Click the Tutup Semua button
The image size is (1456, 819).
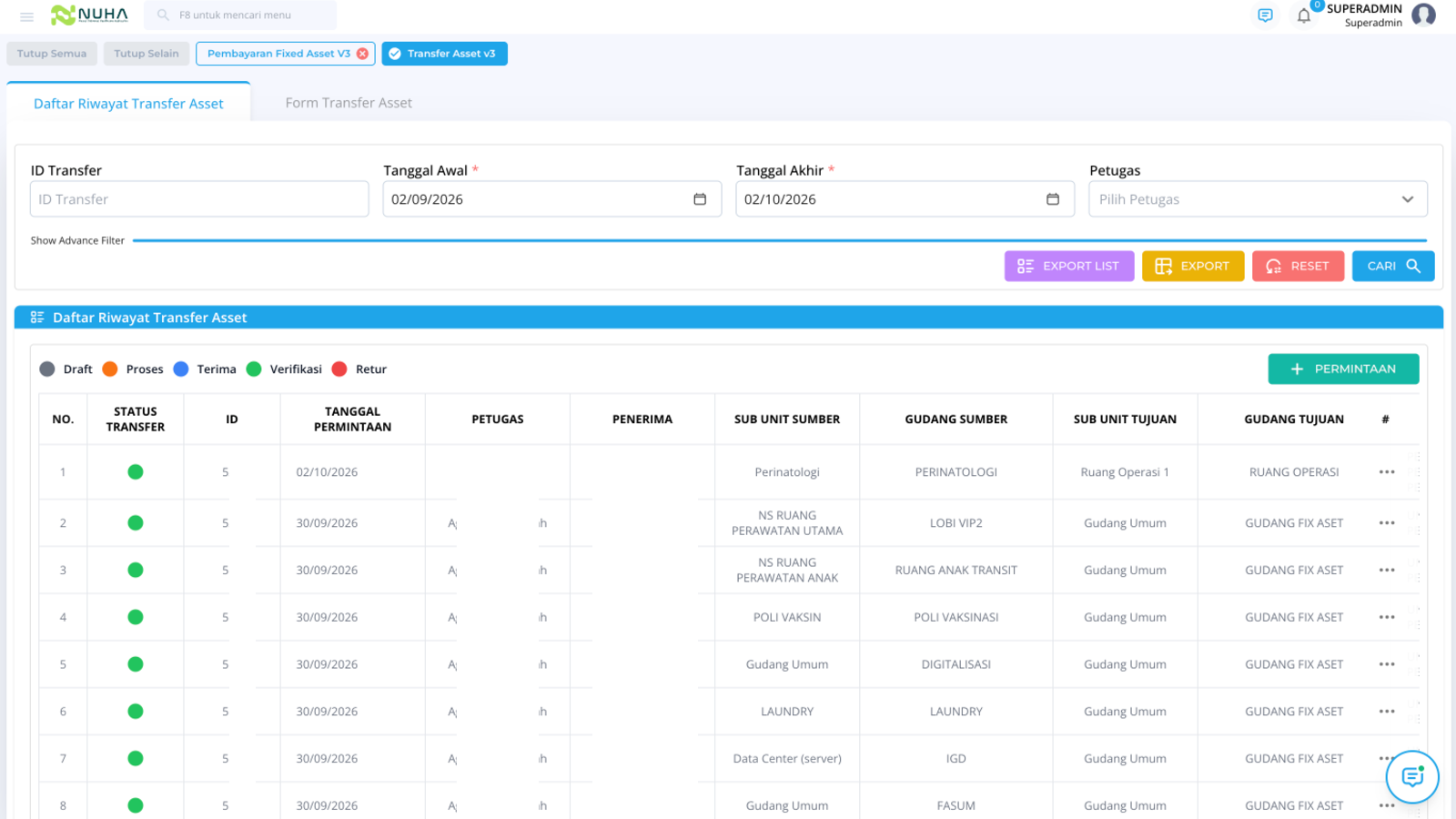coord(52,54)
